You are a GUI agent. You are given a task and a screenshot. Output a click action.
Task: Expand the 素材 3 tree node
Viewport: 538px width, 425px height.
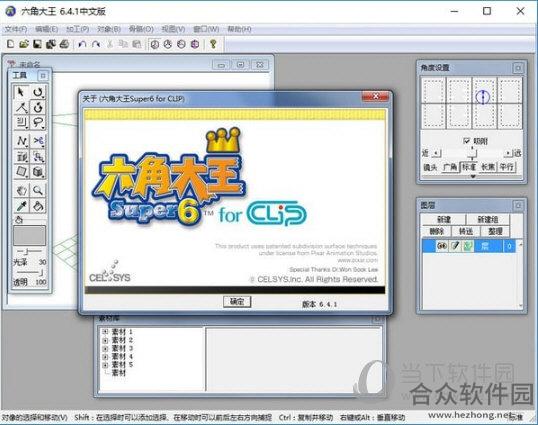point(105,349)
